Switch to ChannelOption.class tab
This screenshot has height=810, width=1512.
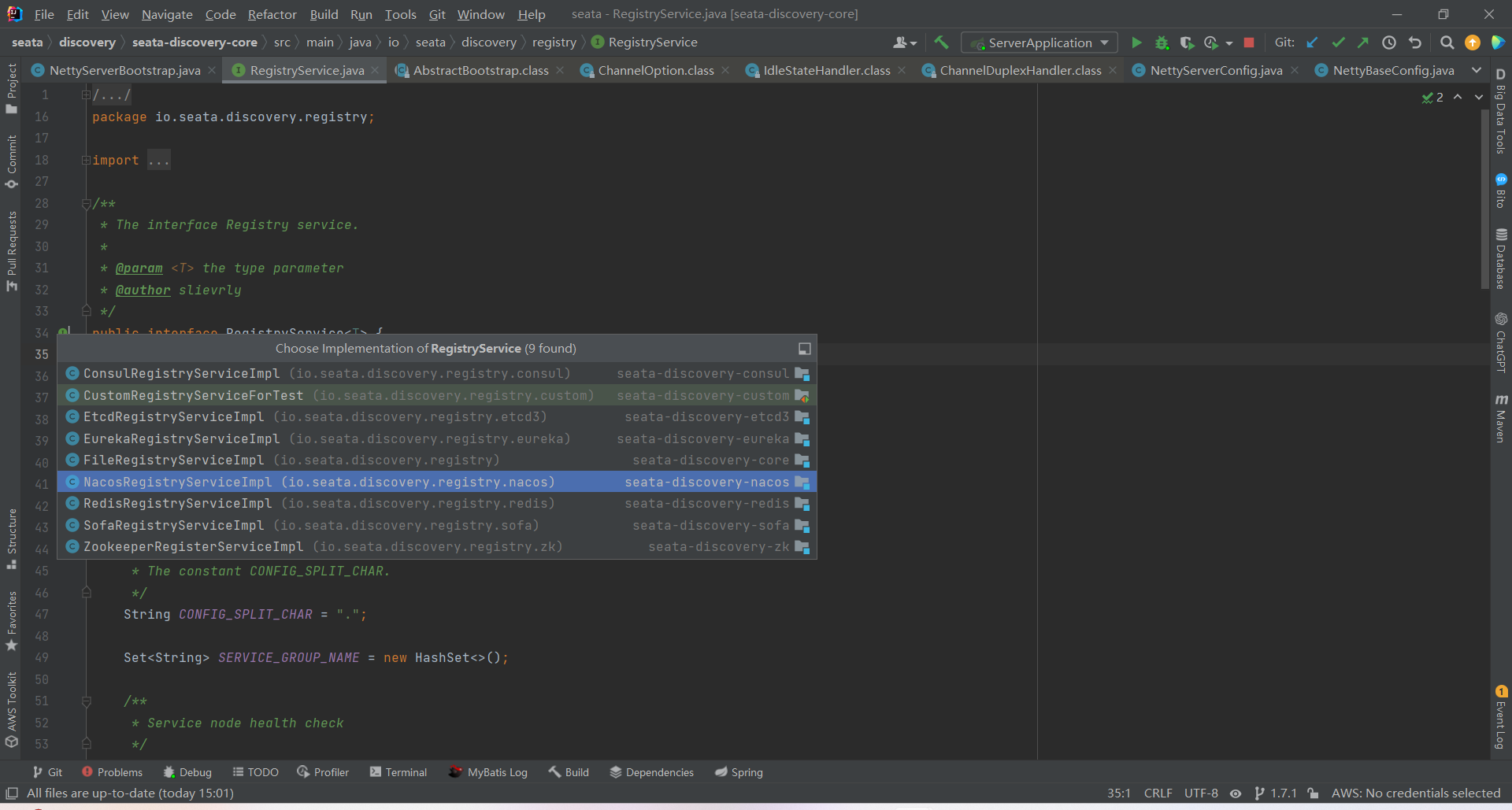[656, 70]
